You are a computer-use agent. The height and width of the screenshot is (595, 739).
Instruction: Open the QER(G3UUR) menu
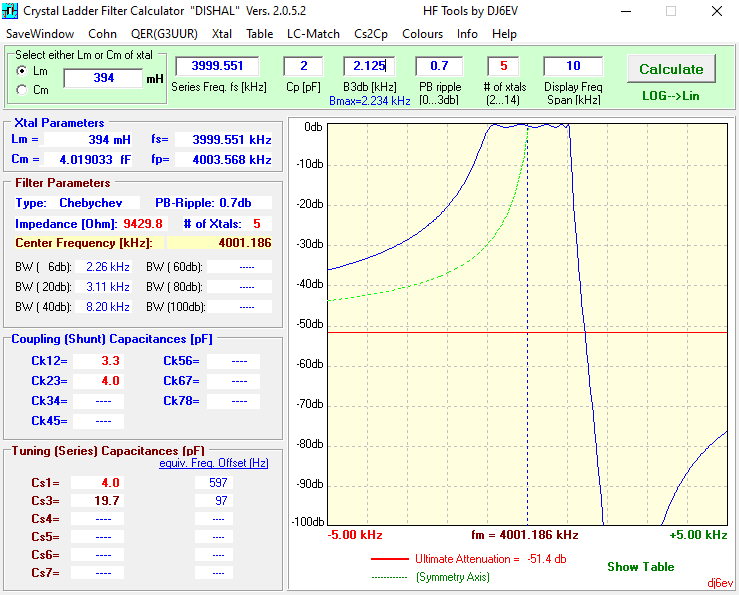(x=164, y=34)
